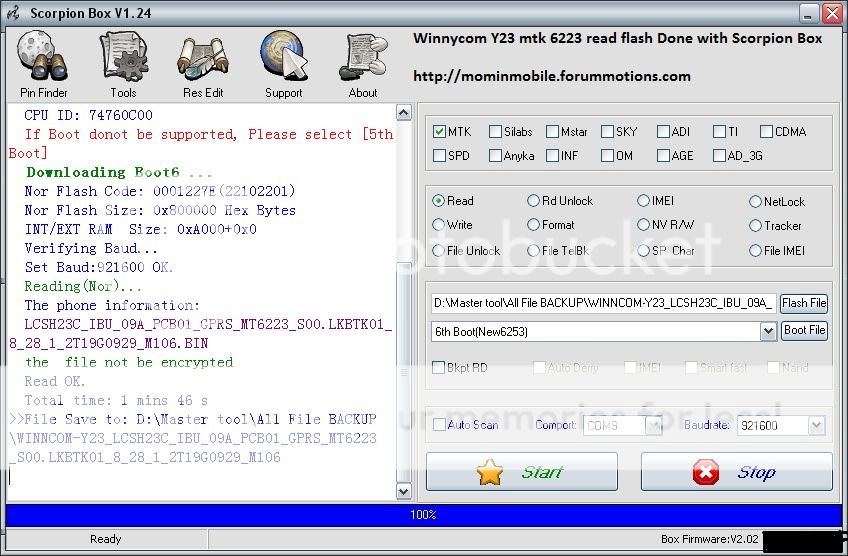Check the Anyka platform box
The width and height of the screenshot is (848, 556).
[495, 156]
